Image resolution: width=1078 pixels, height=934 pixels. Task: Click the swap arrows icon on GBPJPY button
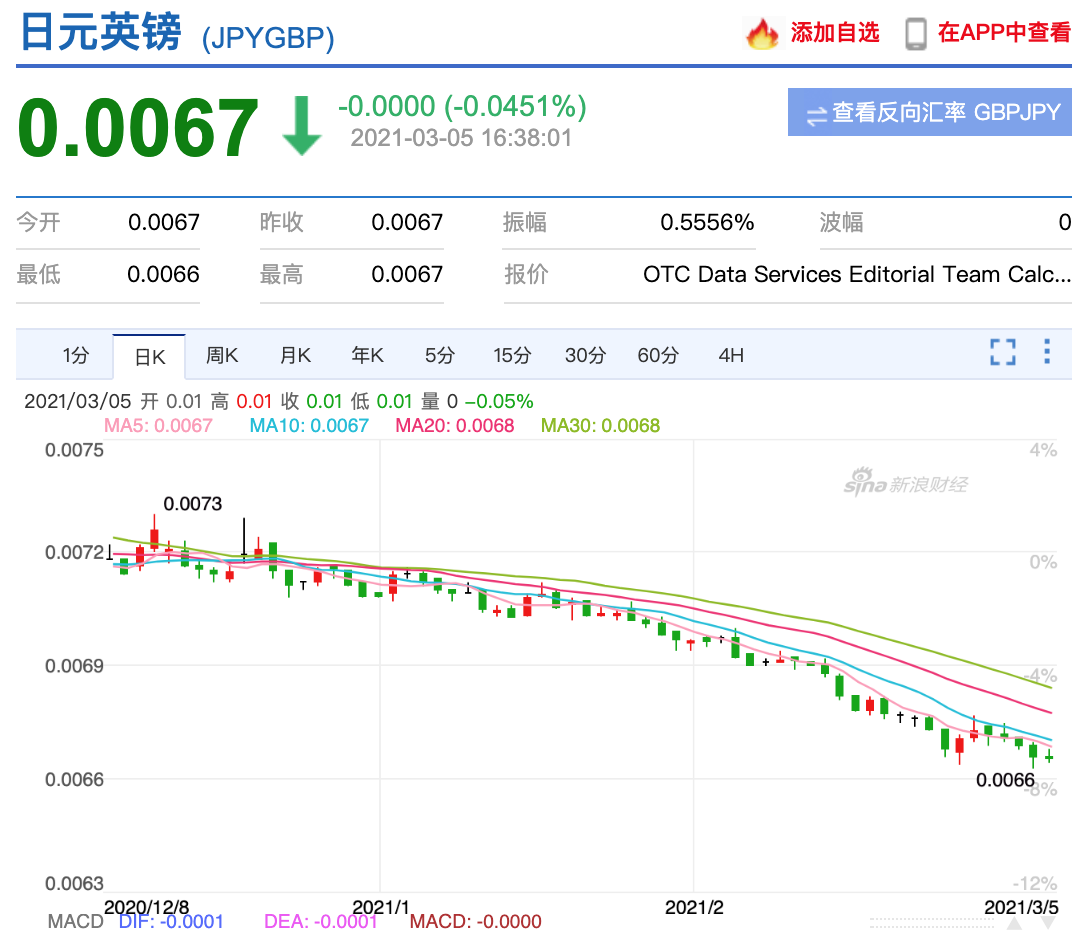click(x=816, y=113)
